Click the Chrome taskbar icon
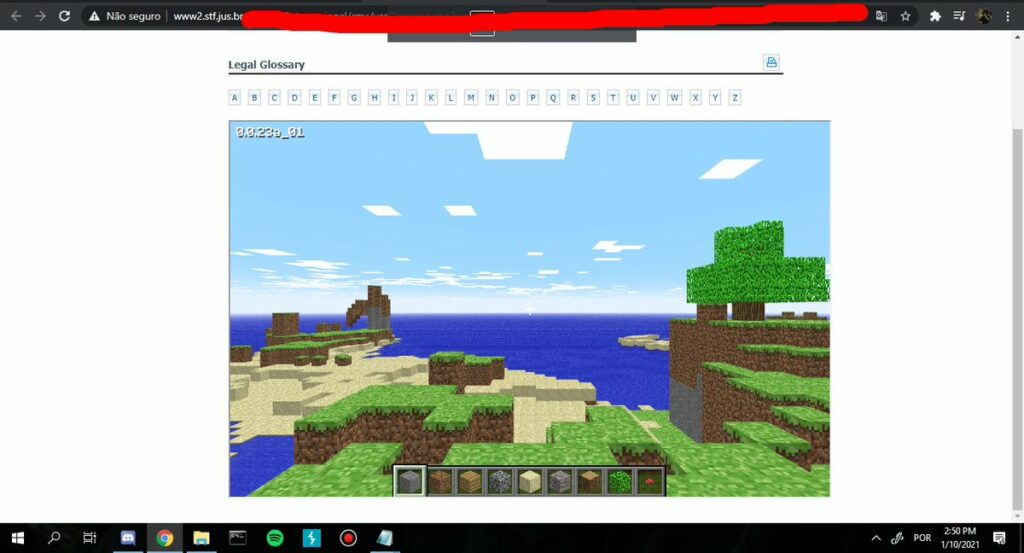 pyautogui.click(x=165, y=538)
